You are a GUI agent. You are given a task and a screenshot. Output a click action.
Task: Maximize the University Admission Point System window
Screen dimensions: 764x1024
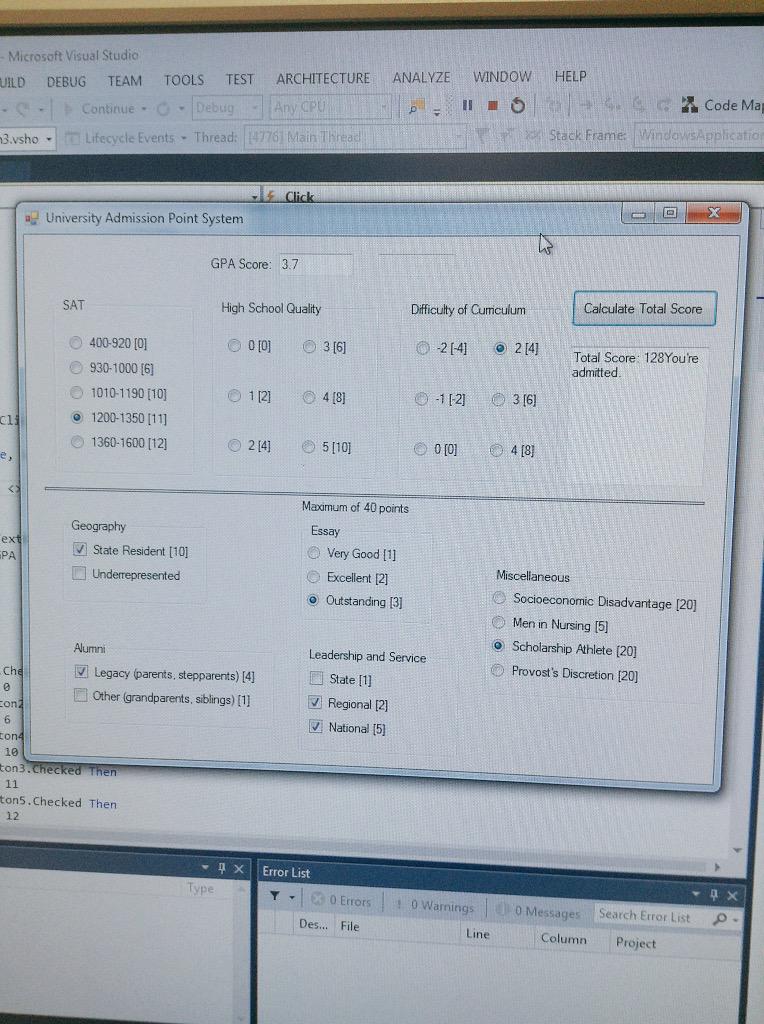click(670, 213)
